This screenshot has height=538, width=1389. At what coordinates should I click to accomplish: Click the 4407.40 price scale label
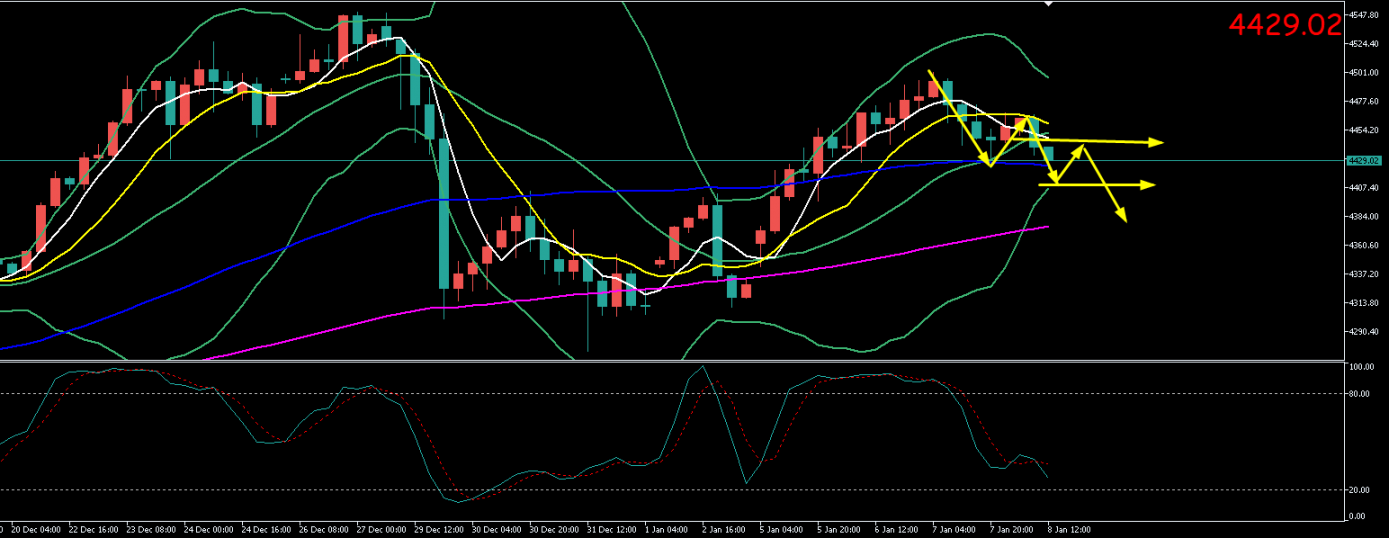click(x=1364, y=188)
